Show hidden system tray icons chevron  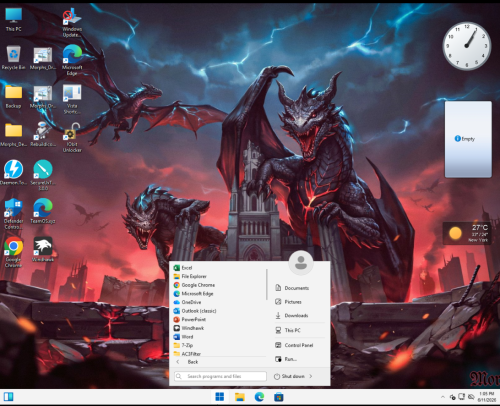coord(443,397)
